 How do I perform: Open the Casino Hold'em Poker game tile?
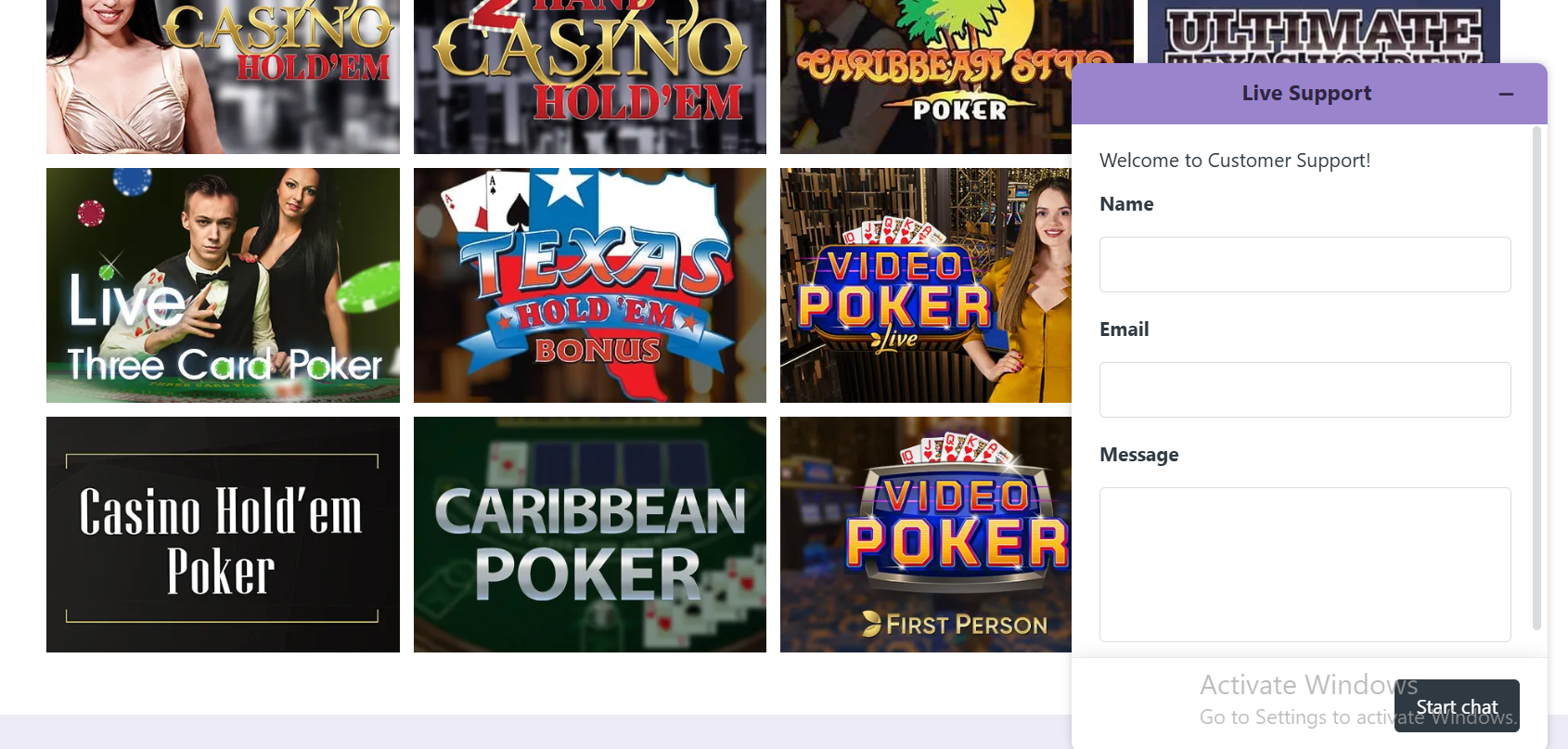223,535
